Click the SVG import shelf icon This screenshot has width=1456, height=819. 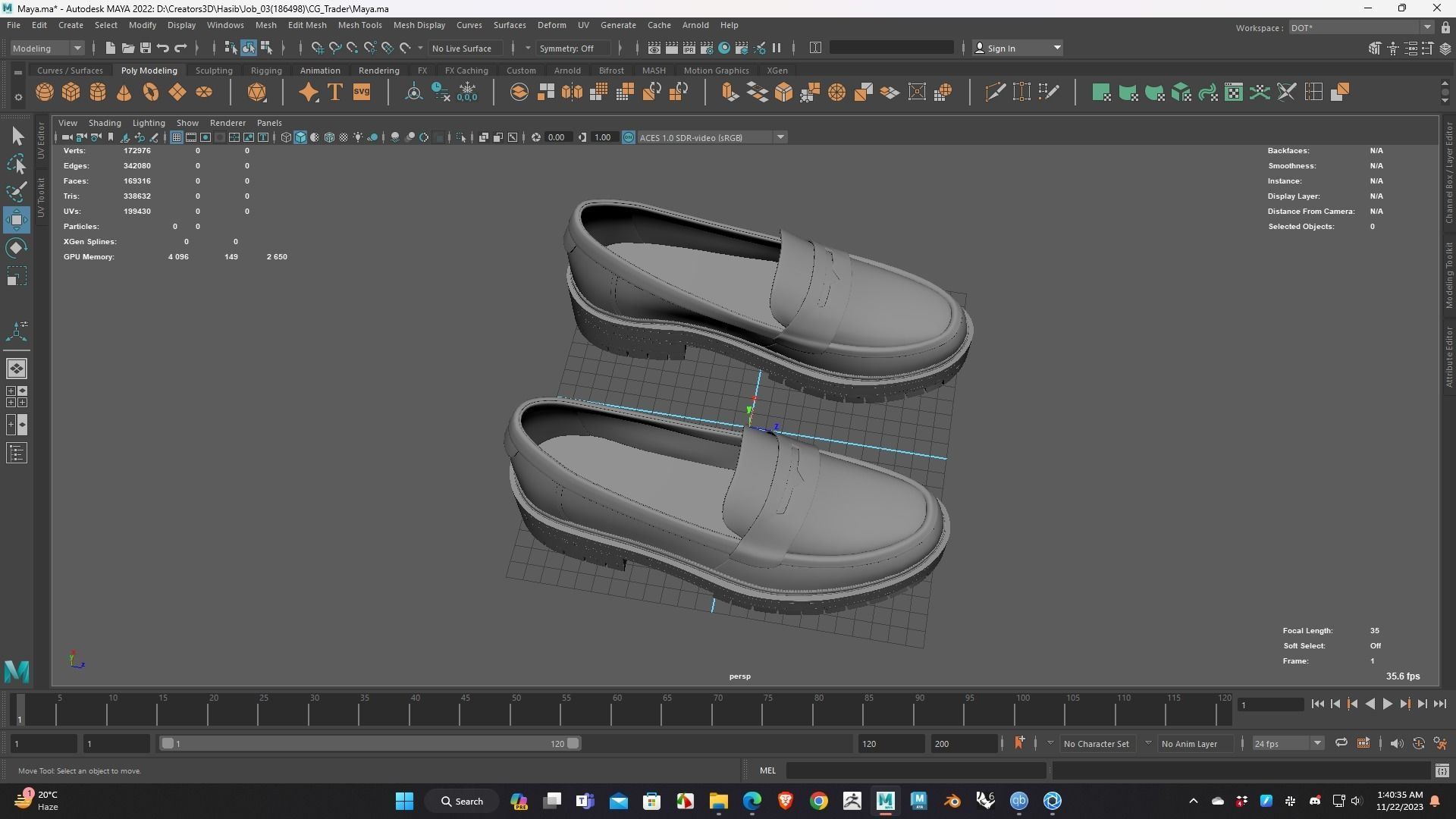pyautogui.click(x=362, y=93)
